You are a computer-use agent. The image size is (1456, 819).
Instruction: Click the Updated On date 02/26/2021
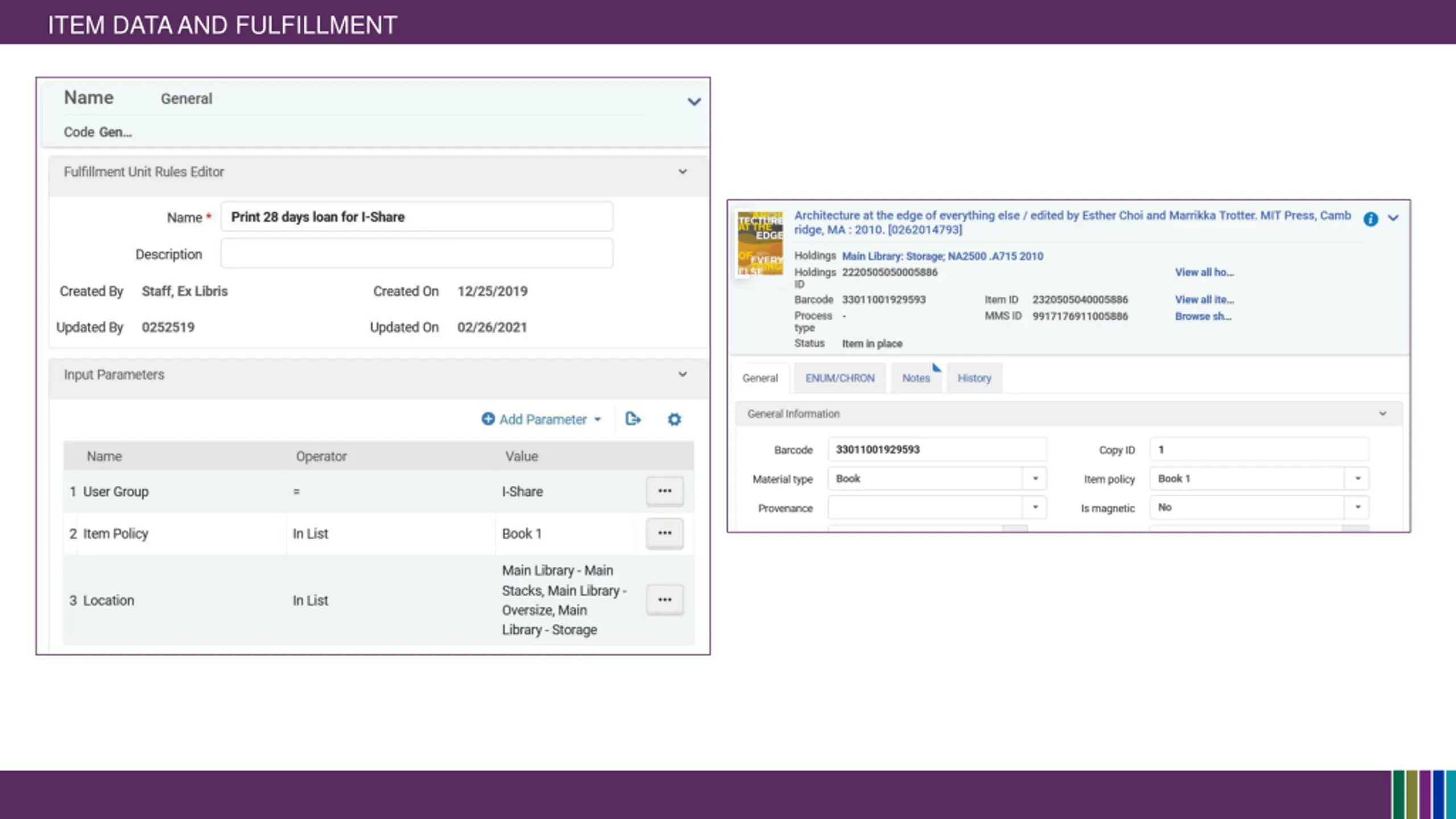(x=492, y=328)
